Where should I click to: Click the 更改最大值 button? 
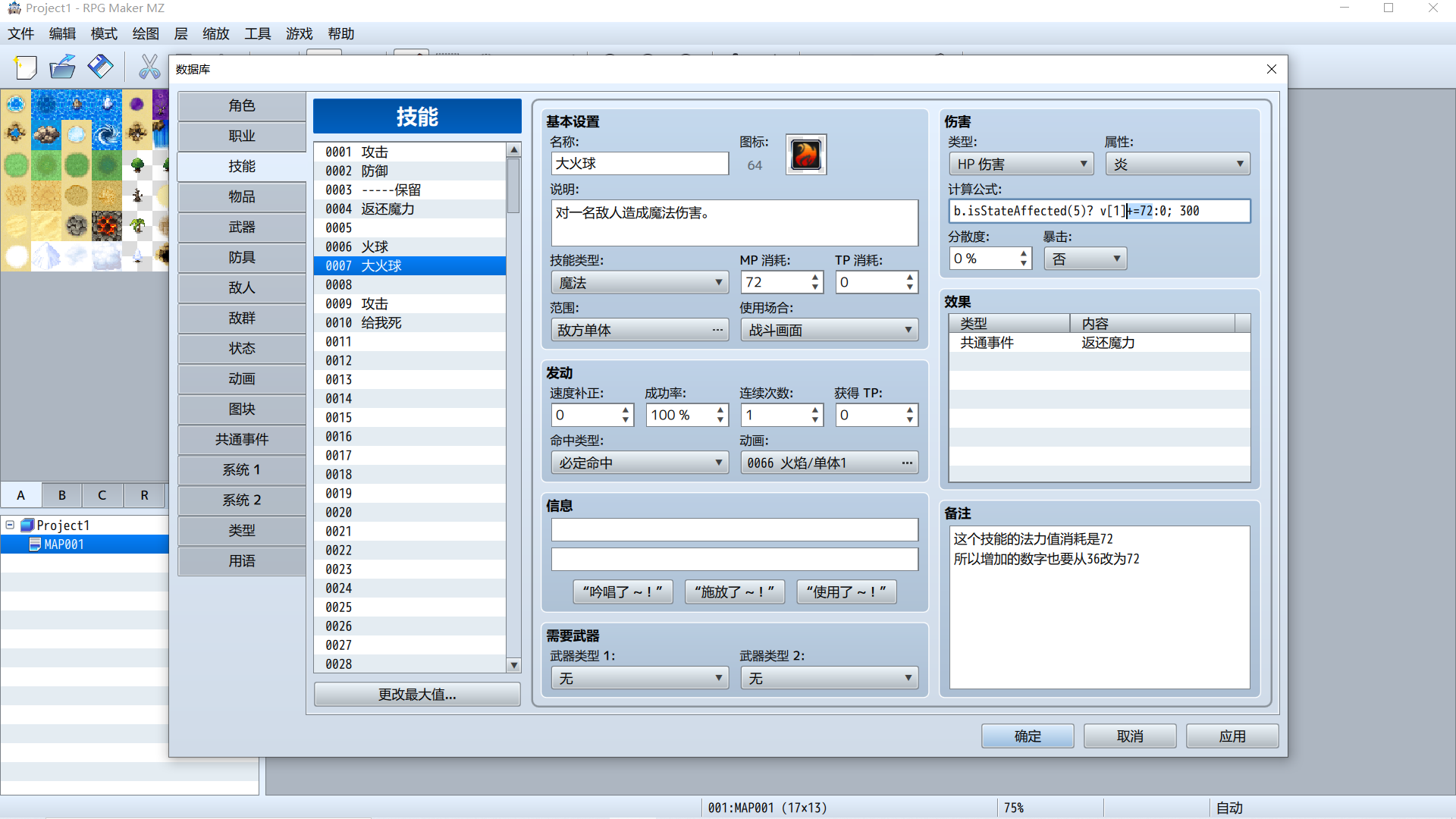pos(417,694)
